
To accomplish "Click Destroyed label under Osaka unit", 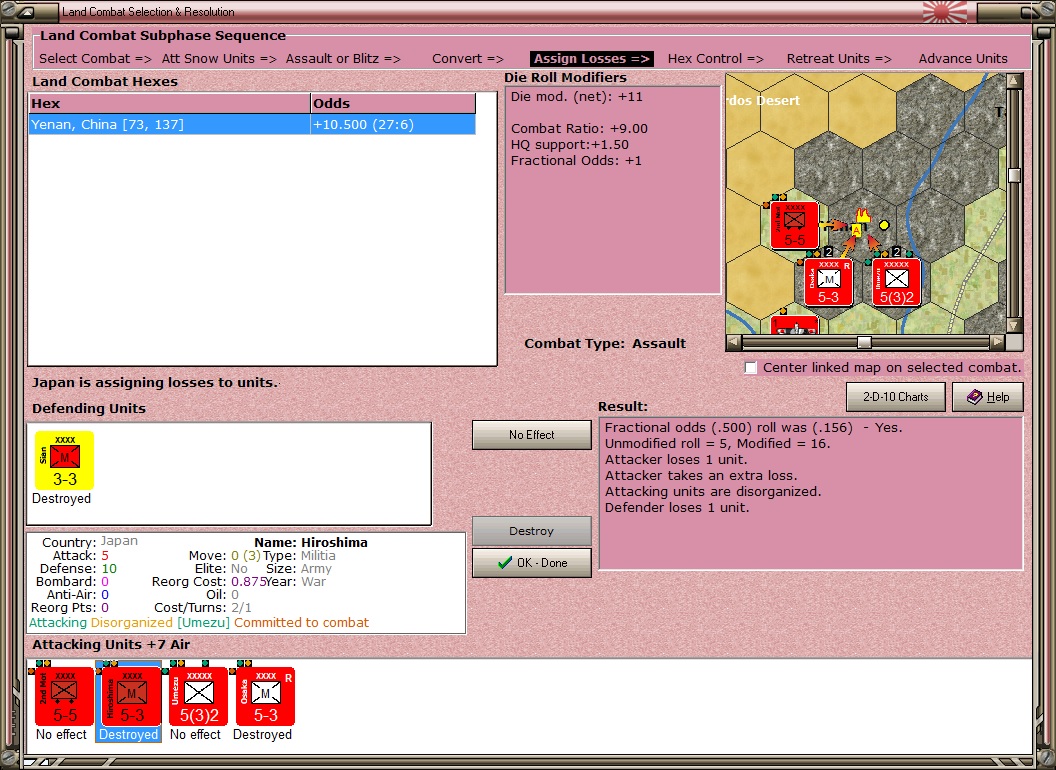I will (x=263, y=734).
